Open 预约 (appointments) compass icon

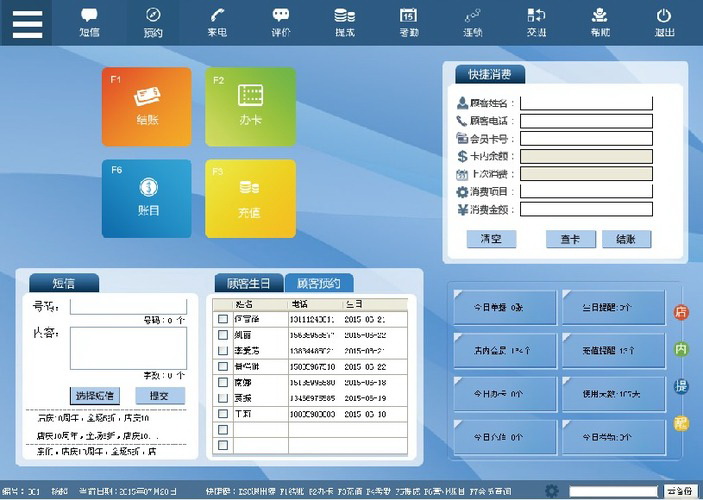pos(153,22)
